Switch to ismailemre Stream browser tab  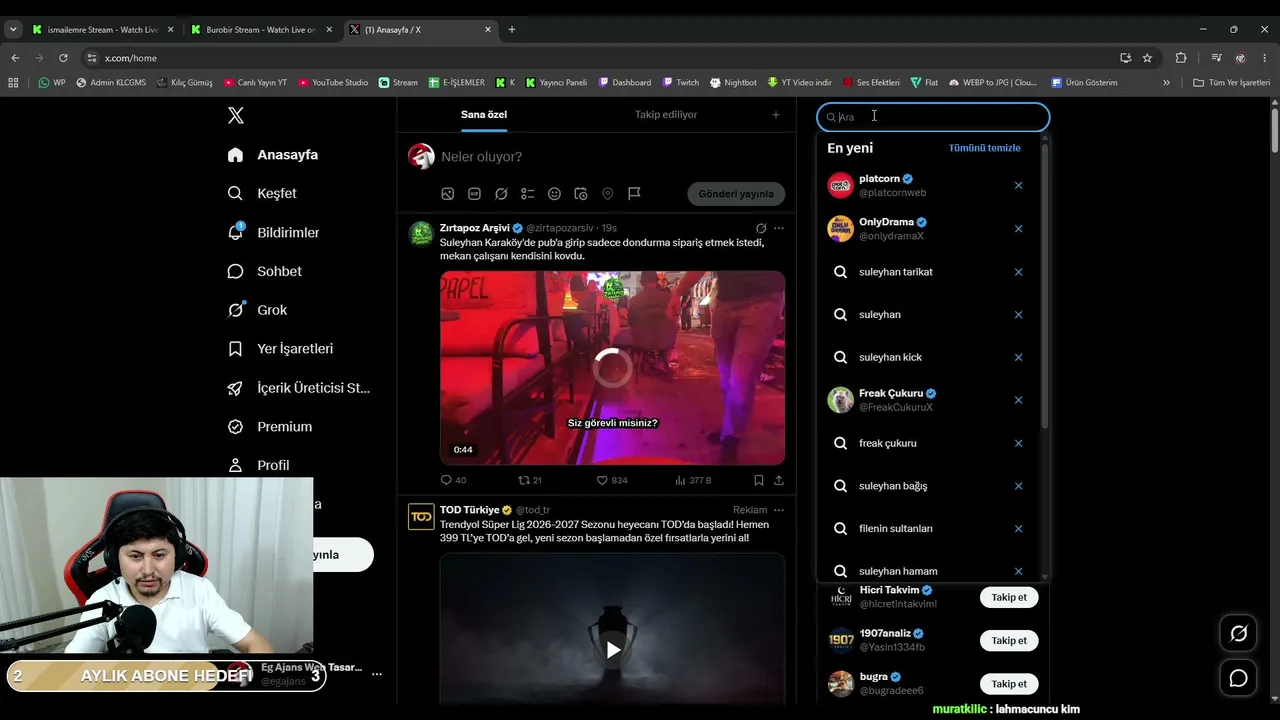click(103, 29)
